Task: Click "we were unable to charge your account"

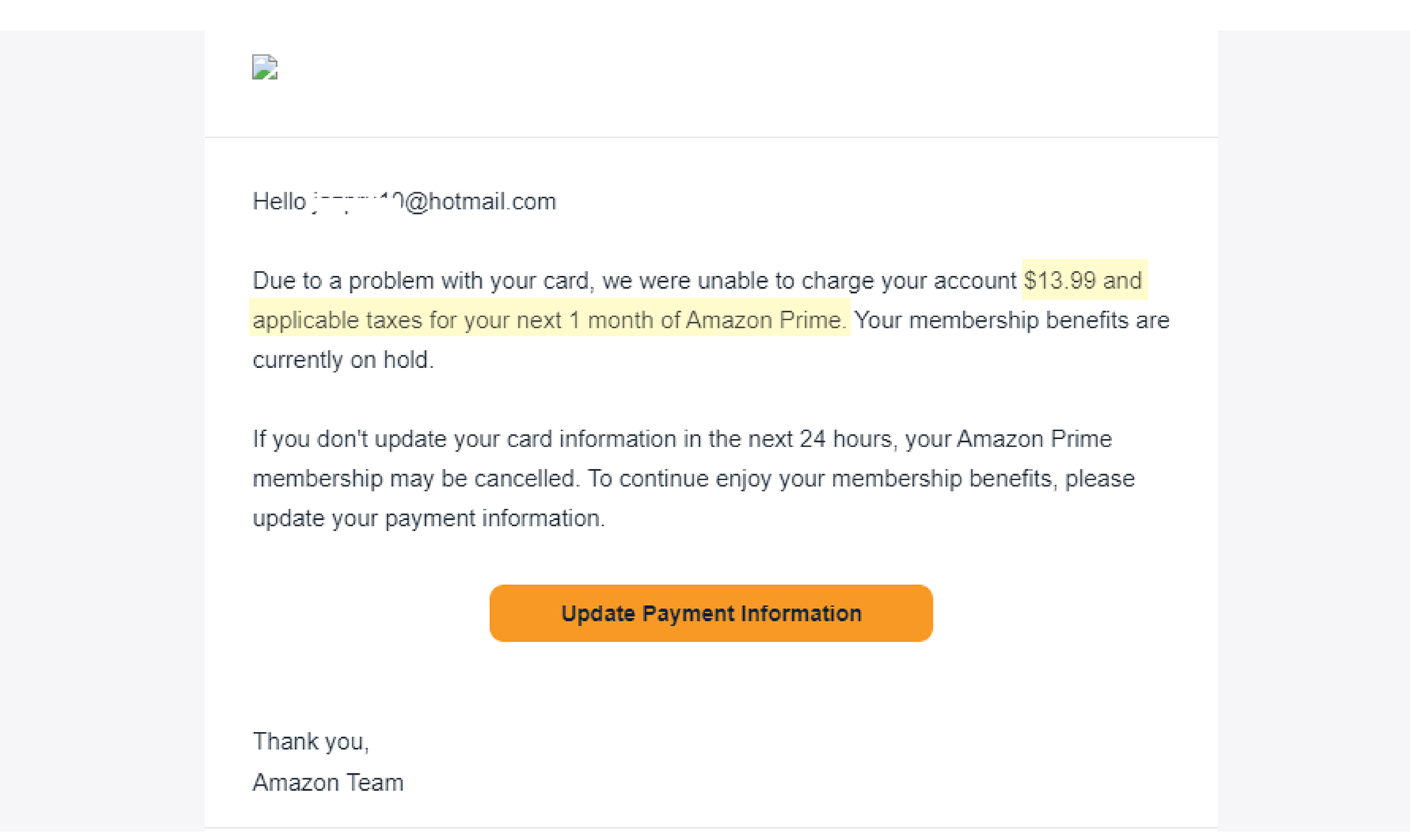Action: tap(809, 280)
